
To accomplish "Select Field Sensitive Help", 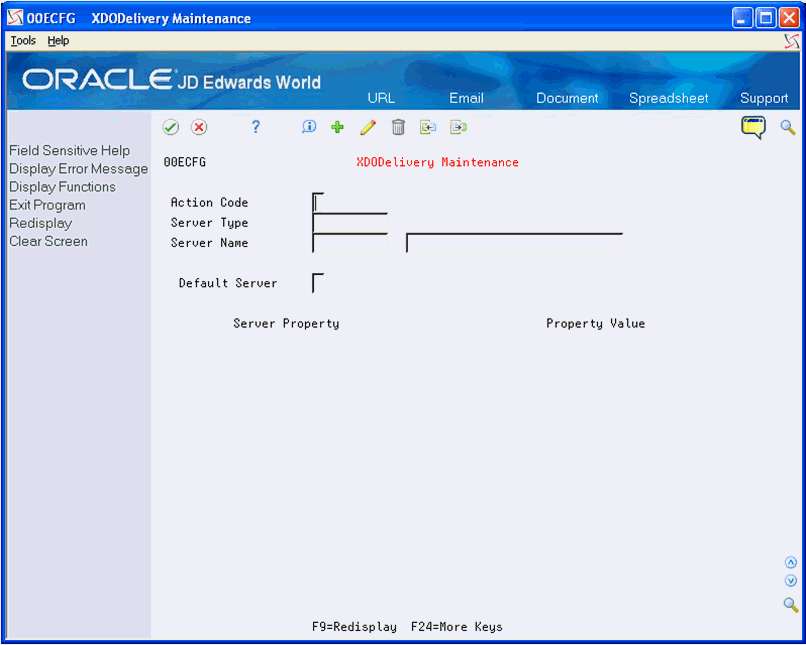I will click(69, 151).
